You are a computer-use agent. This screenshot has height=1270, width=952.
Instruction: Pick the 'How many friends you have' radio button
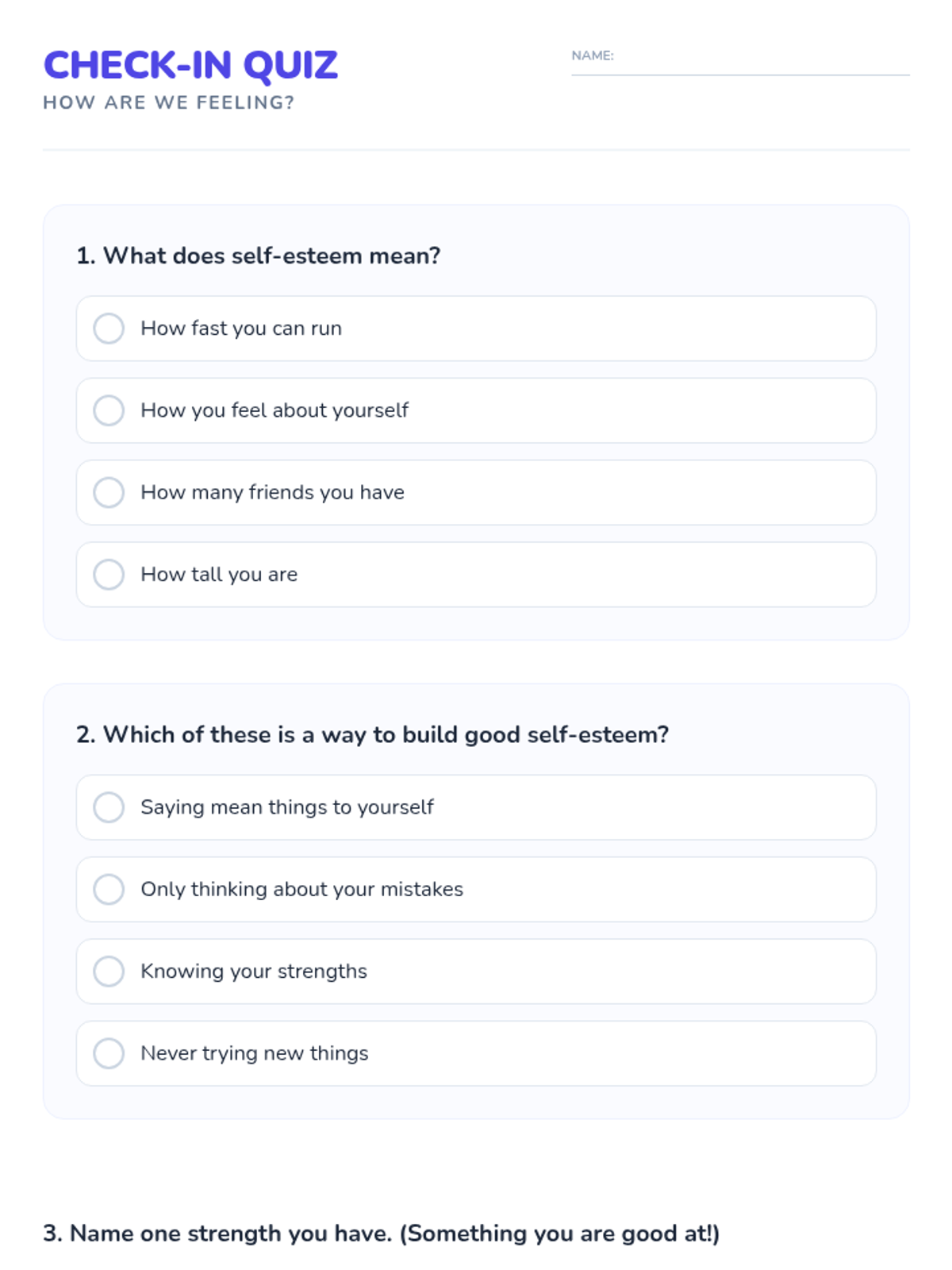(109, 492)
